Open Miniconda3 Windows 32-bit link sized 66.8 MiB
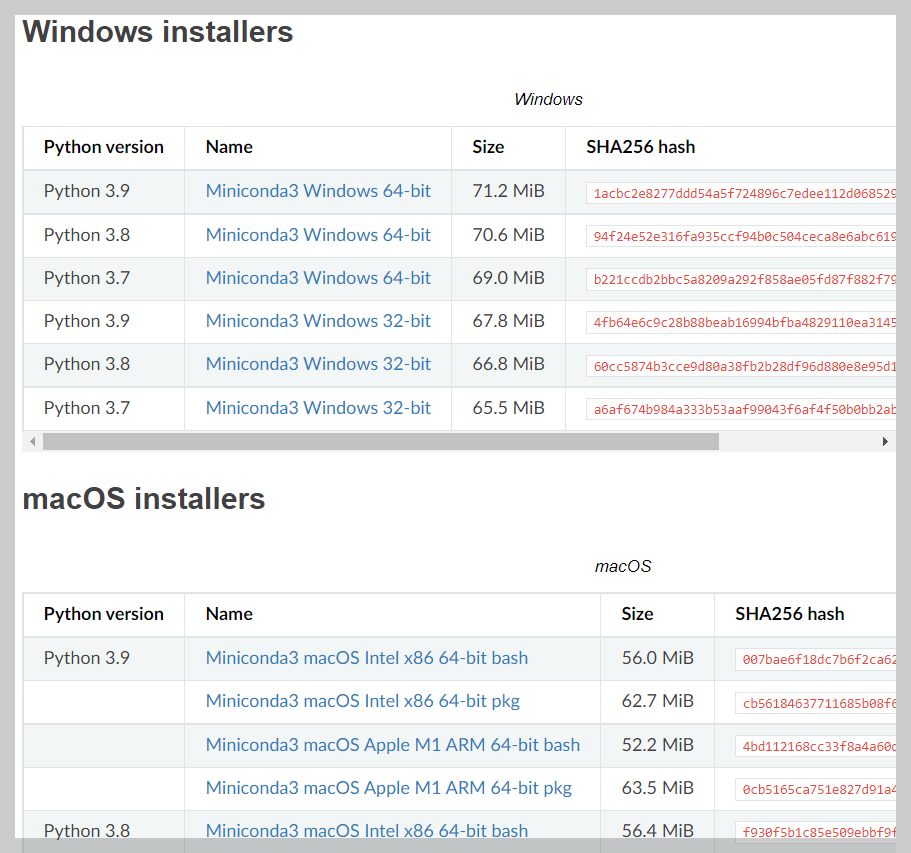 tap(318, 364)
